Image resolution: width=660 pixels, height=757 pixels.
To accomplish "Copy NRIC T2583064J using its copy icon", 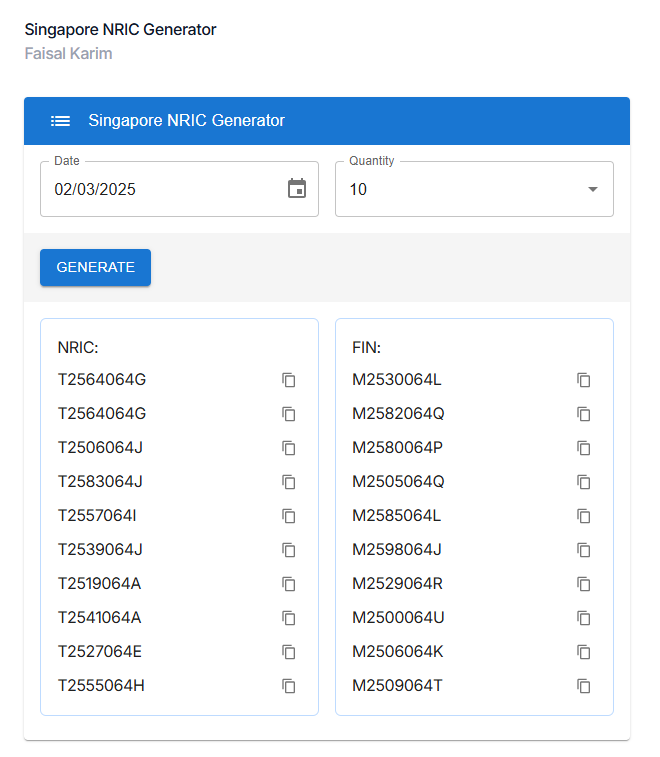I will click(289, 482).
